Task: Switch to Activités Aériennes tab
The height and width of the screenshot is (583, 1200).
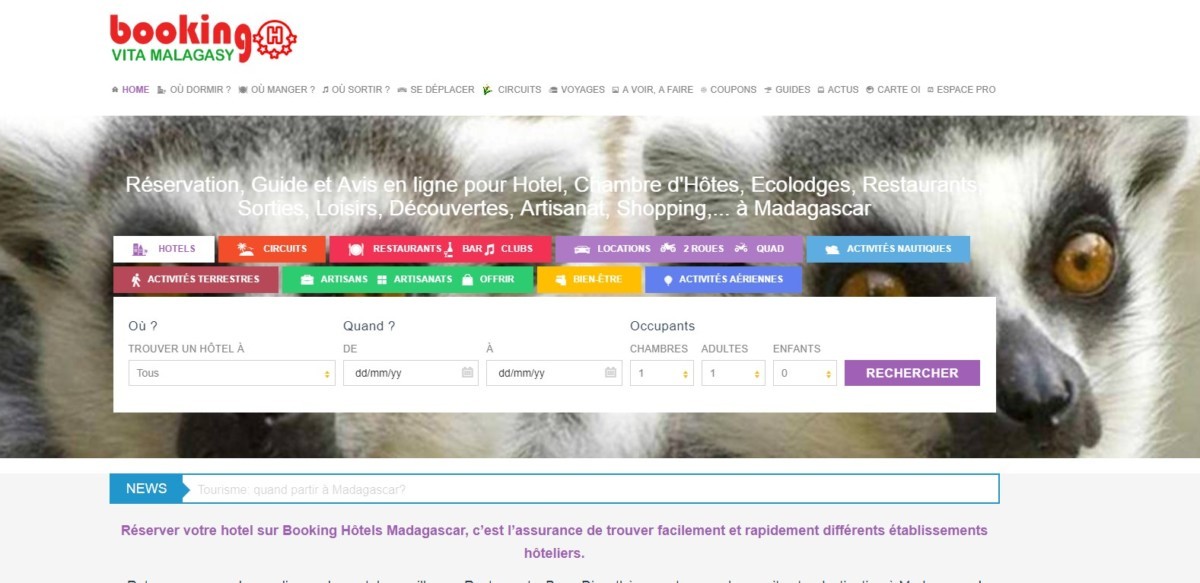Action: [723, 280]
